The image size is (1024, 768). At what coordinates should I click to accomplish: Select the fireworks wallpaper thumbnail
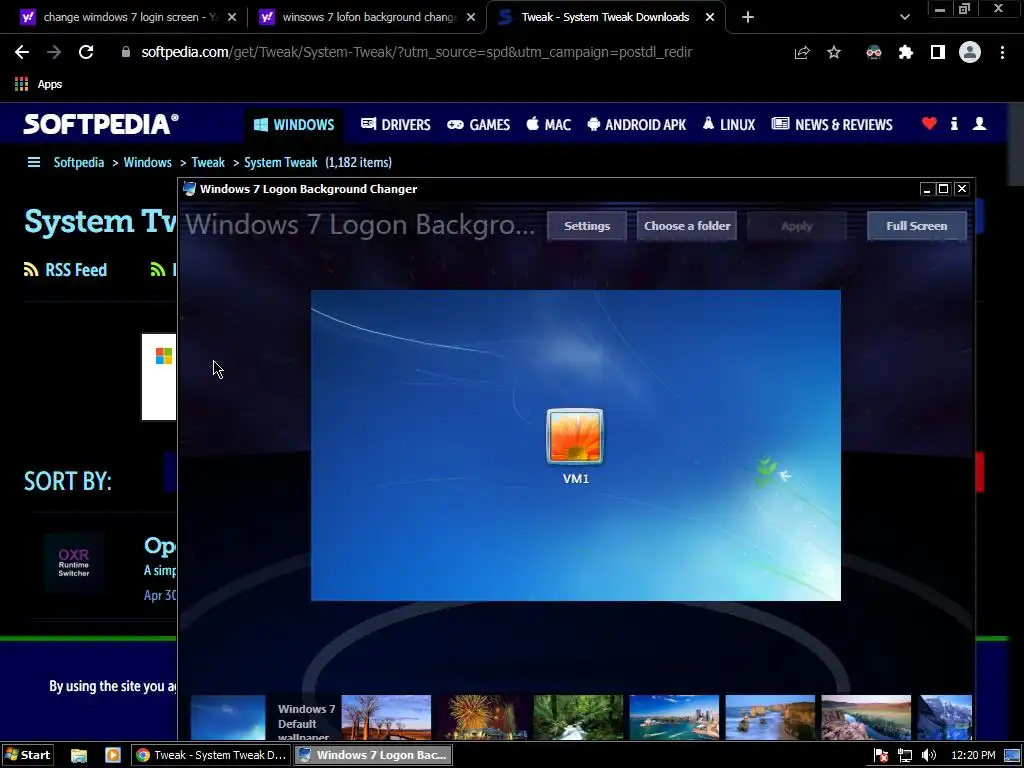(482, 718)
